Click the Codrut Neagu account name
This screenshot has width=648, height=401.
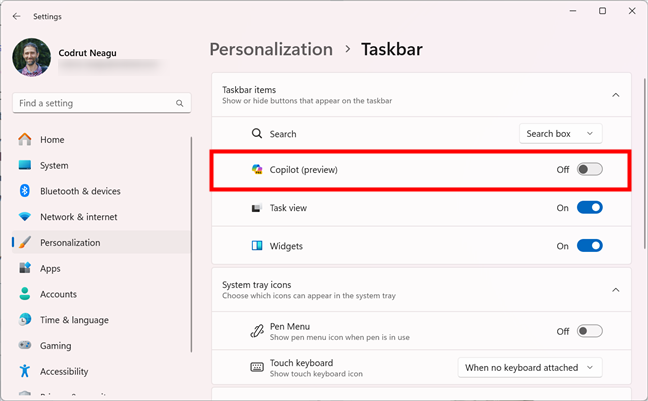pyautogui.click(x=87, y=53)
